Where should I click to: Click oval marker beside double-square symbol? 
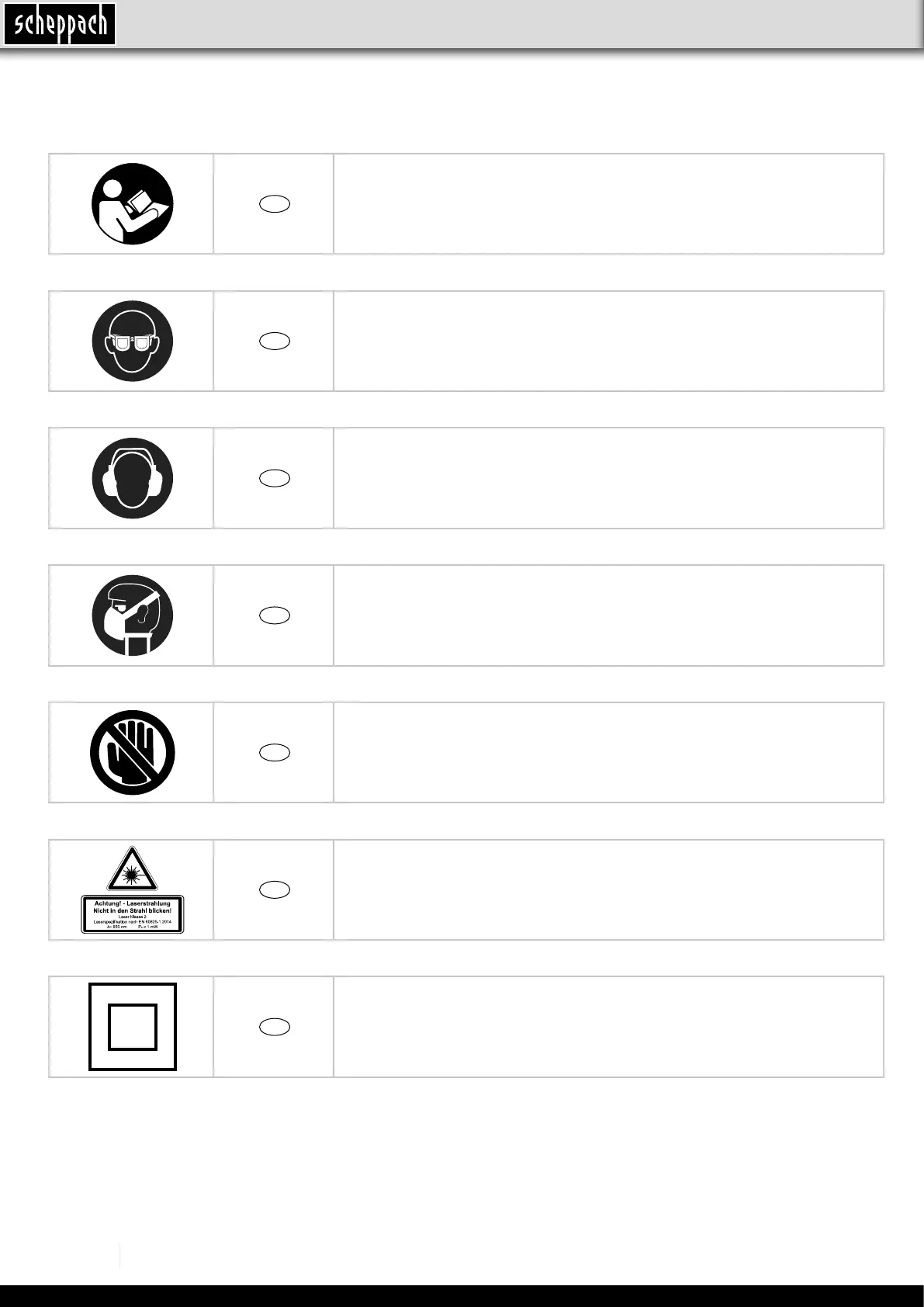pos(275,1027)
